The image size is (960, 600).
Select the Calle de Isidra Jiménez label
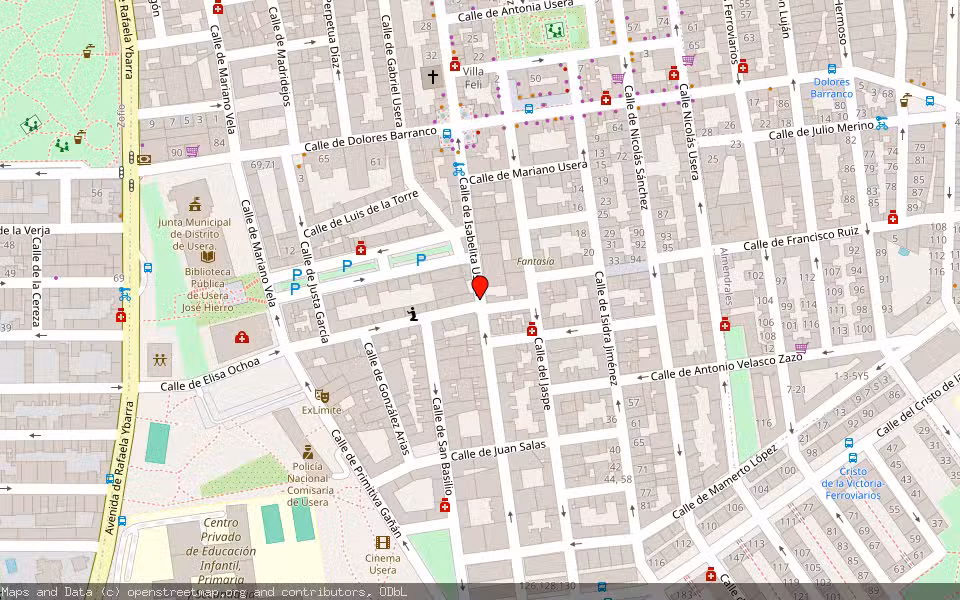point(606,328)
